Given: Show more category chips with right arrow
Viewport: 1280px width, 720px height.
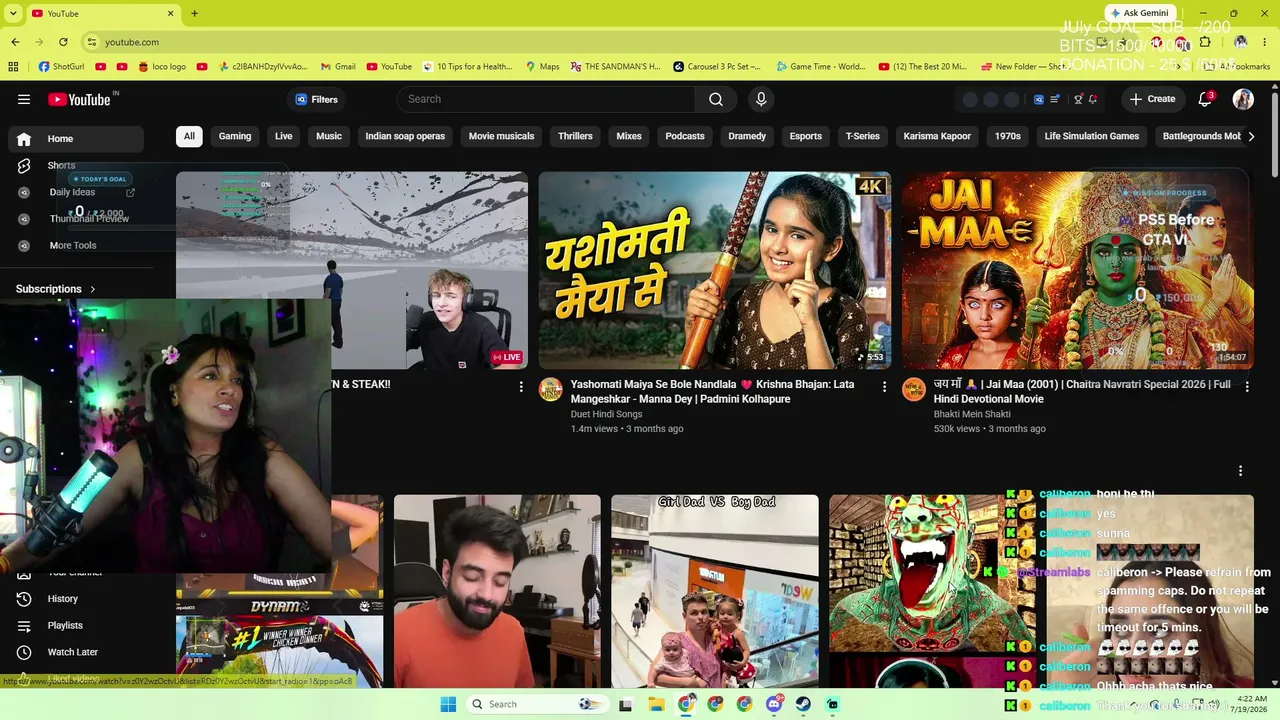Looking at the screenshot, I should coord(1250,136).
